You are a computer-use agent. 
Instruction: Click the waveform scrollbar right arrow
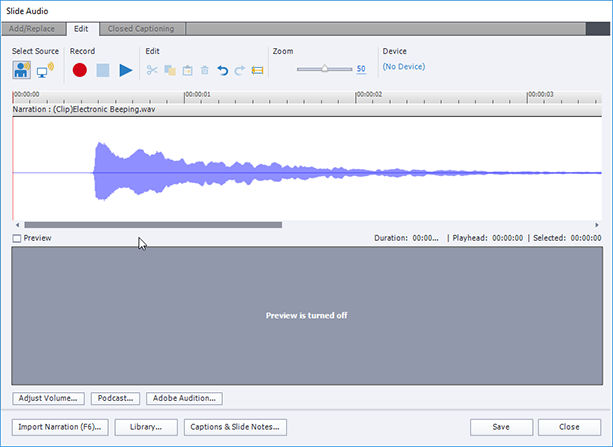click(x=597, y=225)
